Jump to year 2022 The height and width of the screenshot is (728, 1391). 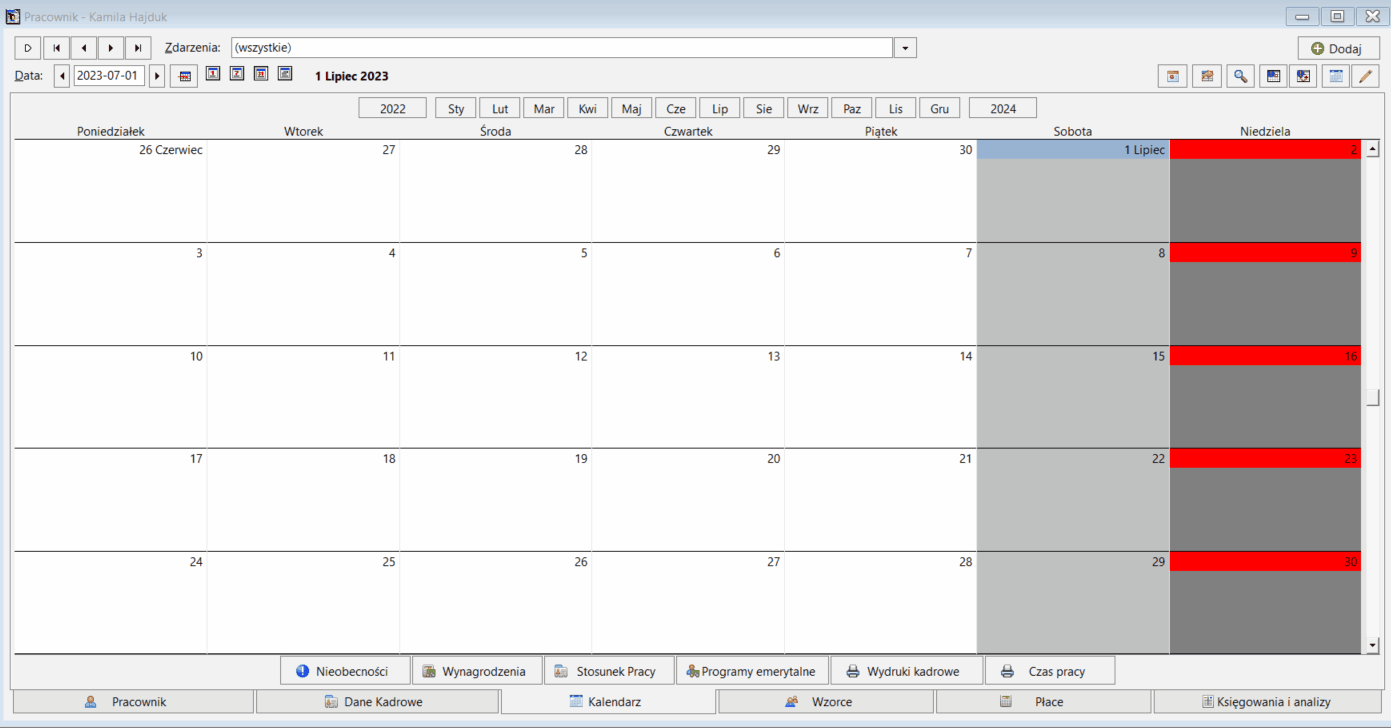[393, 109]
